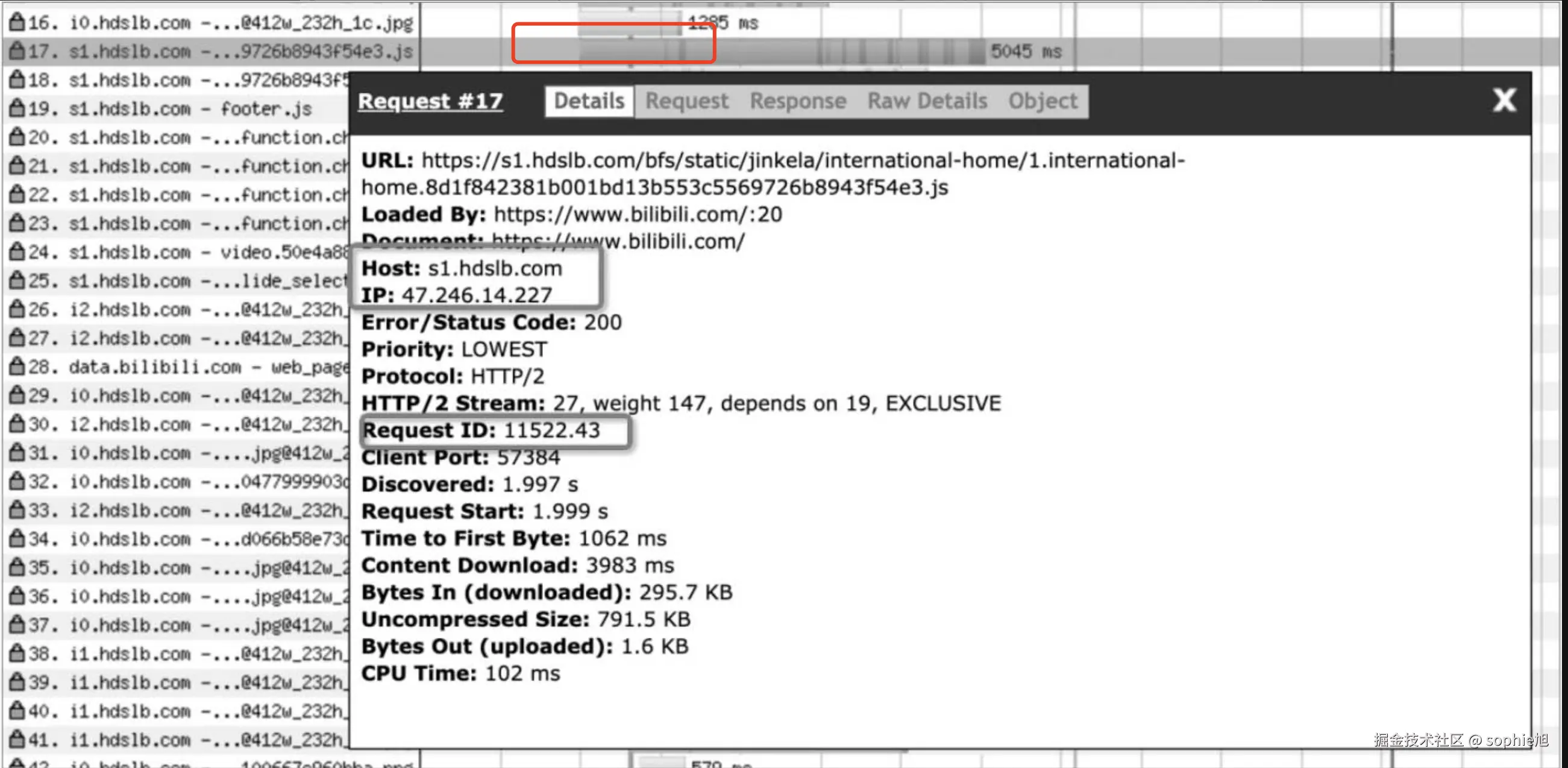Image resolution: width=1568 pixels, height=768 pixels.
Task: Click lock icon on request 24 video row
Action: (17, 251)
